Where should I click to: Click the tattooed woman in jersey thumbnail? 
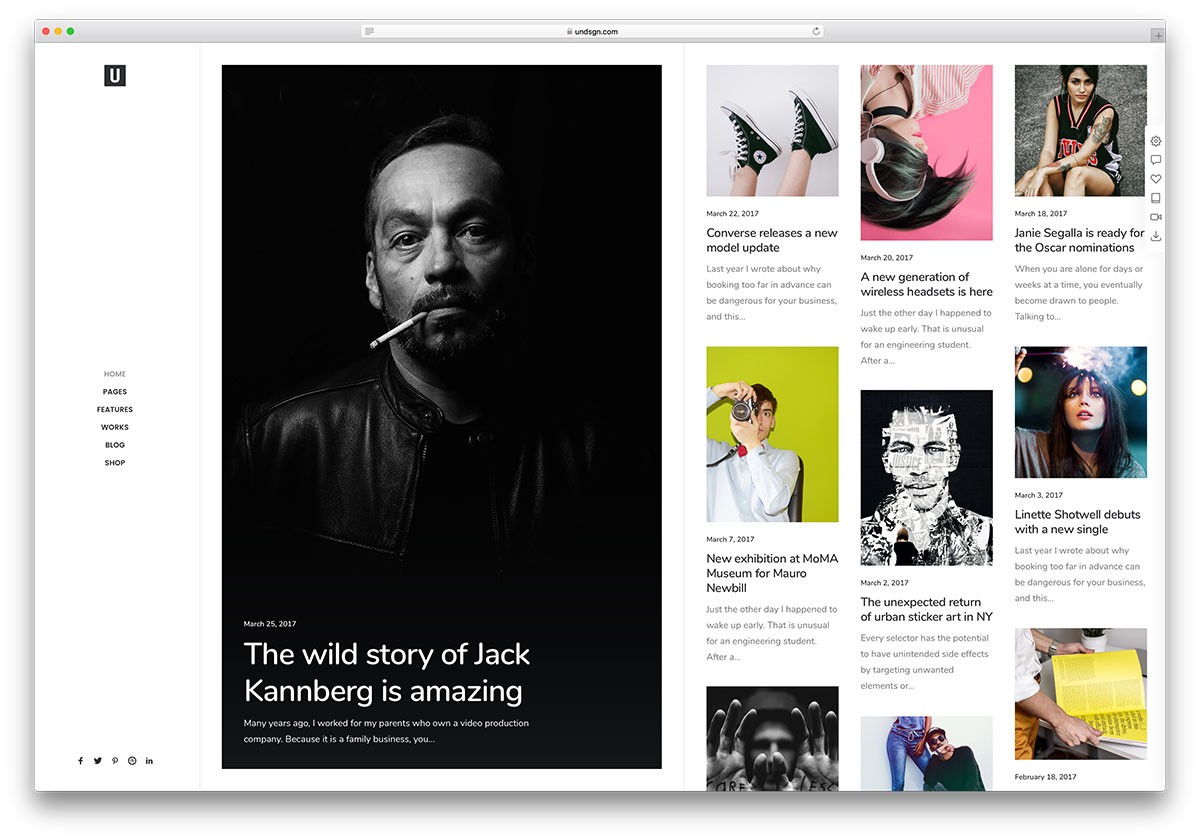click(x=1081, y=131)
